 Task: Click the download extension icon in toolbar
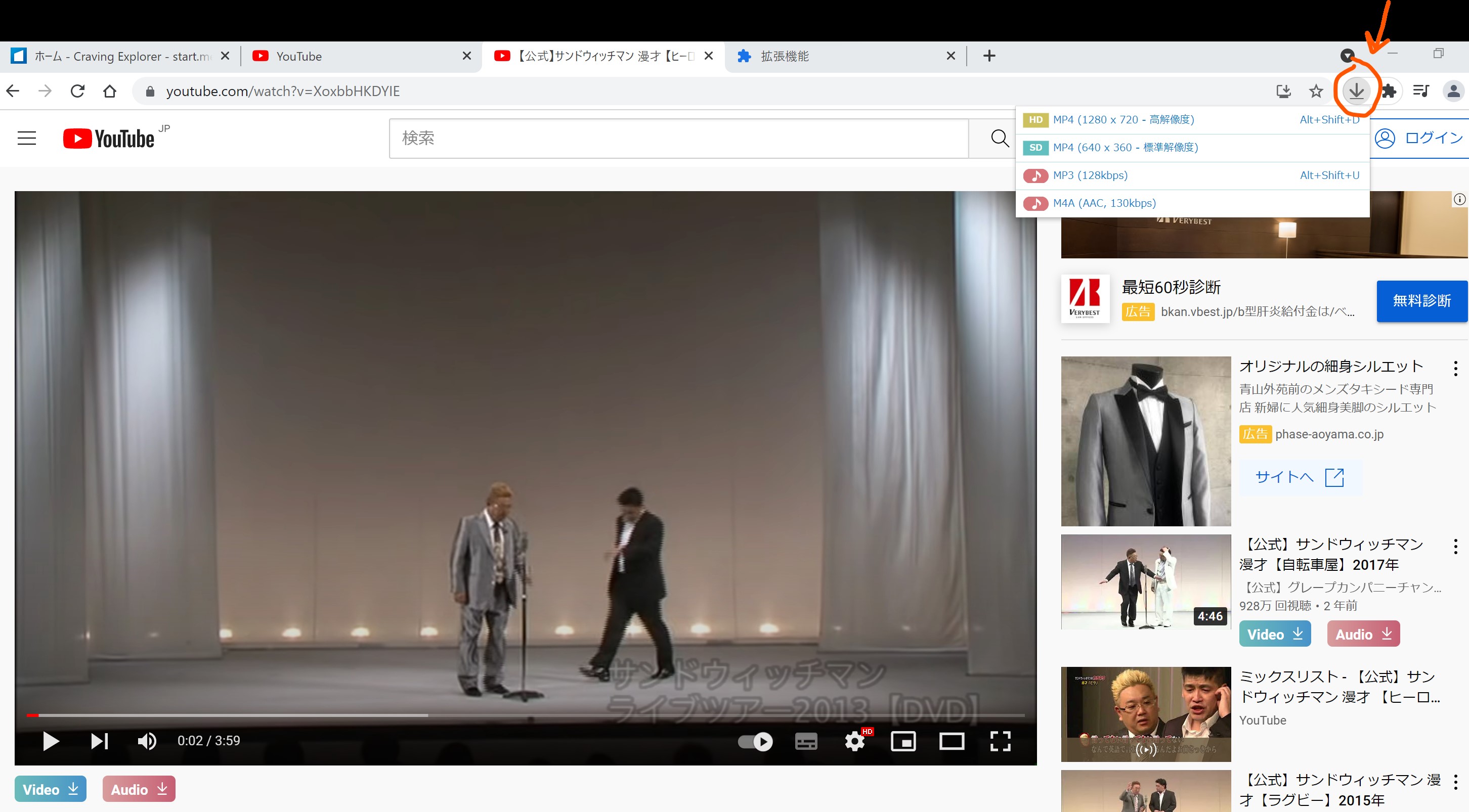point(1356,91)
